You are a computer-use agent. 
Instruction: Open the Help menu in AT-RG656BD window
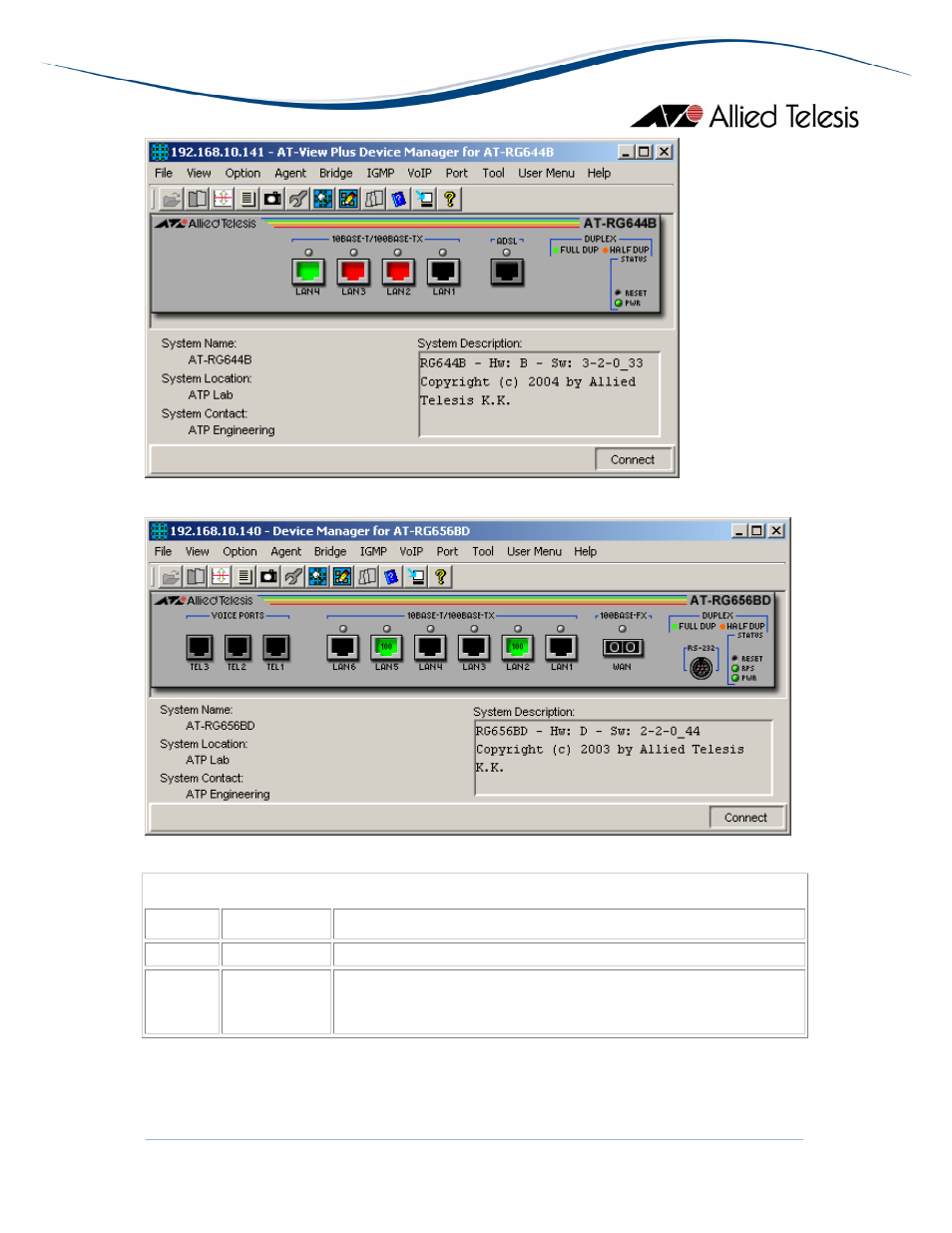point(586,551)
